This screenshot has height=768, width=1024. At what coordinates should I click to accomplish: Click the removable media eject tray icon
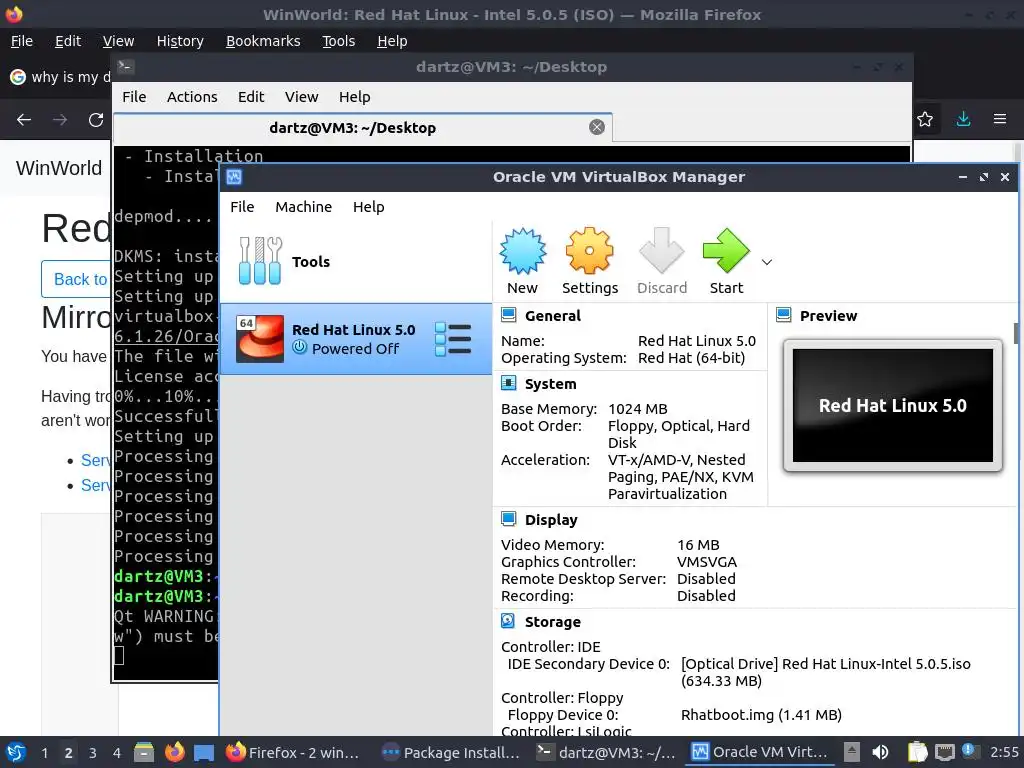[852, 752]
